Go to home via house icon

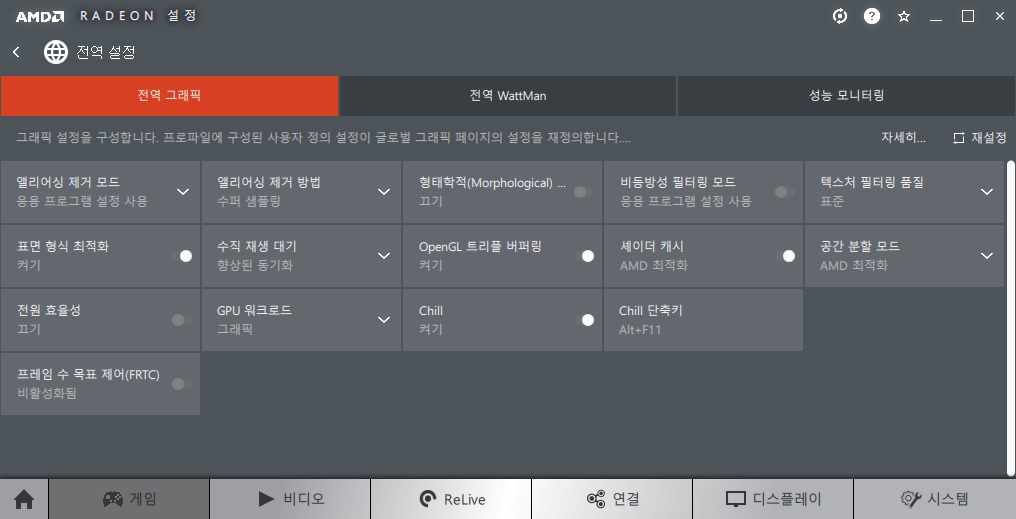point(24,500)
